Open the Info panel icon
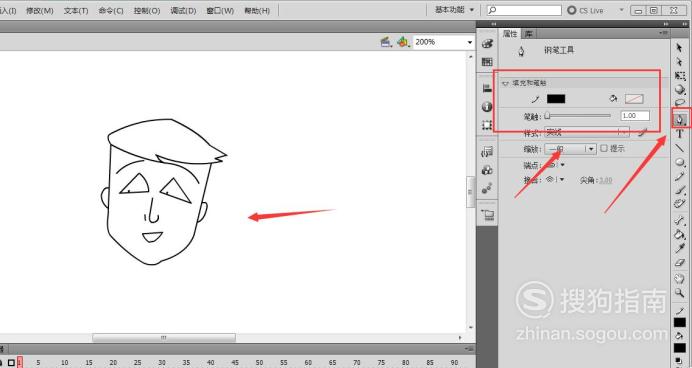Screen dimensions: 692x368 pyautogui.click(x=487, y=107)
